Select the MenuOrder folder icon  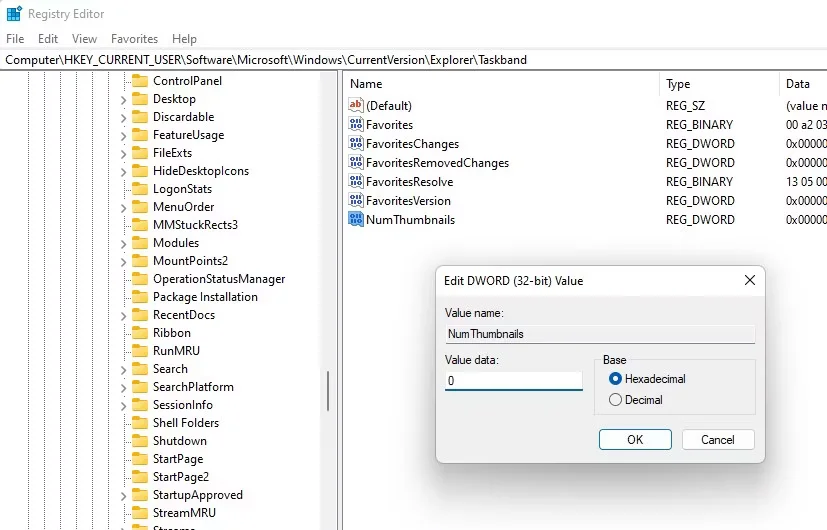coord(140,206)
